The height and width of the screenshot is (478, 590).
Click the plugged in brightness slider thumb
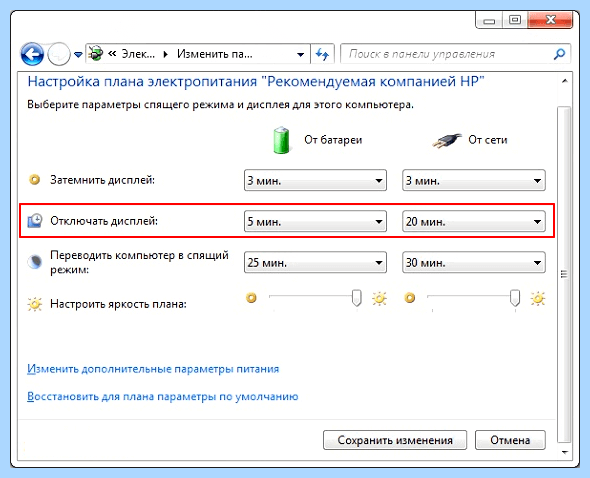pos(515,298)
